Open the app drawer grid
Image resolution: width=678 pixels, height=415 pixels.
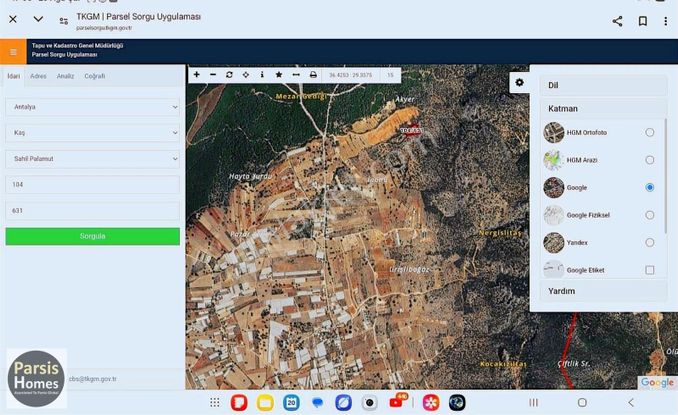[214, 403]
